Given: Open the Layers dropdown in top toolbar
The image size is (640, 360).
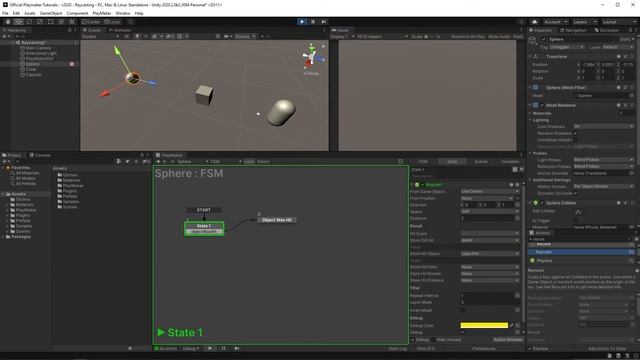Looking at the screenshot, I should click(x=584, y=22).
